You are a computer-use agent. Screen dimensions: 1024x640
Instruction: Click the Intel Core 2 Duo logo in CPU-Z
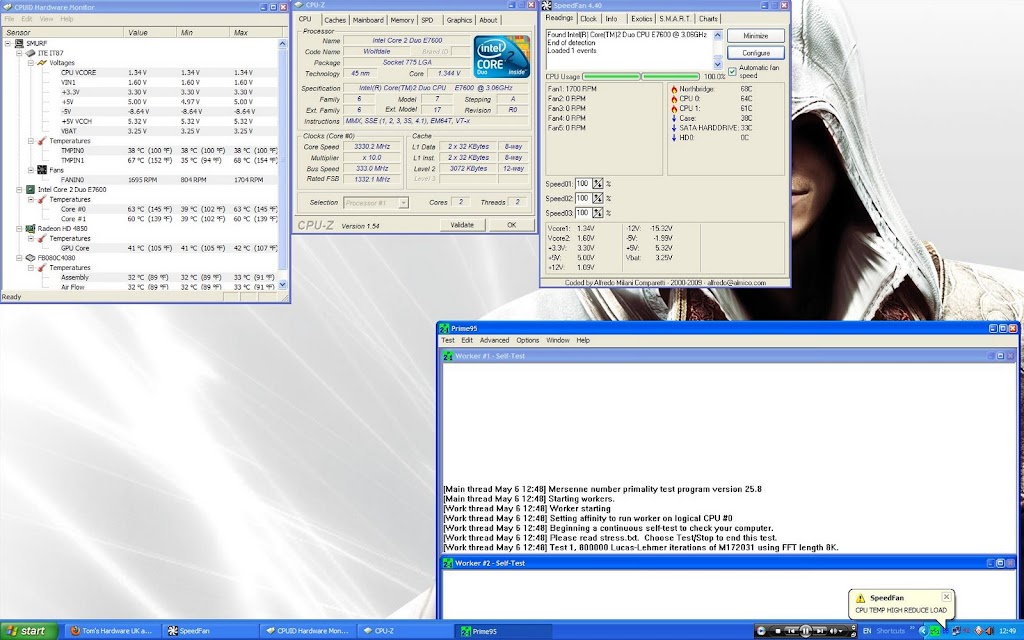click(x=502, y=56)
